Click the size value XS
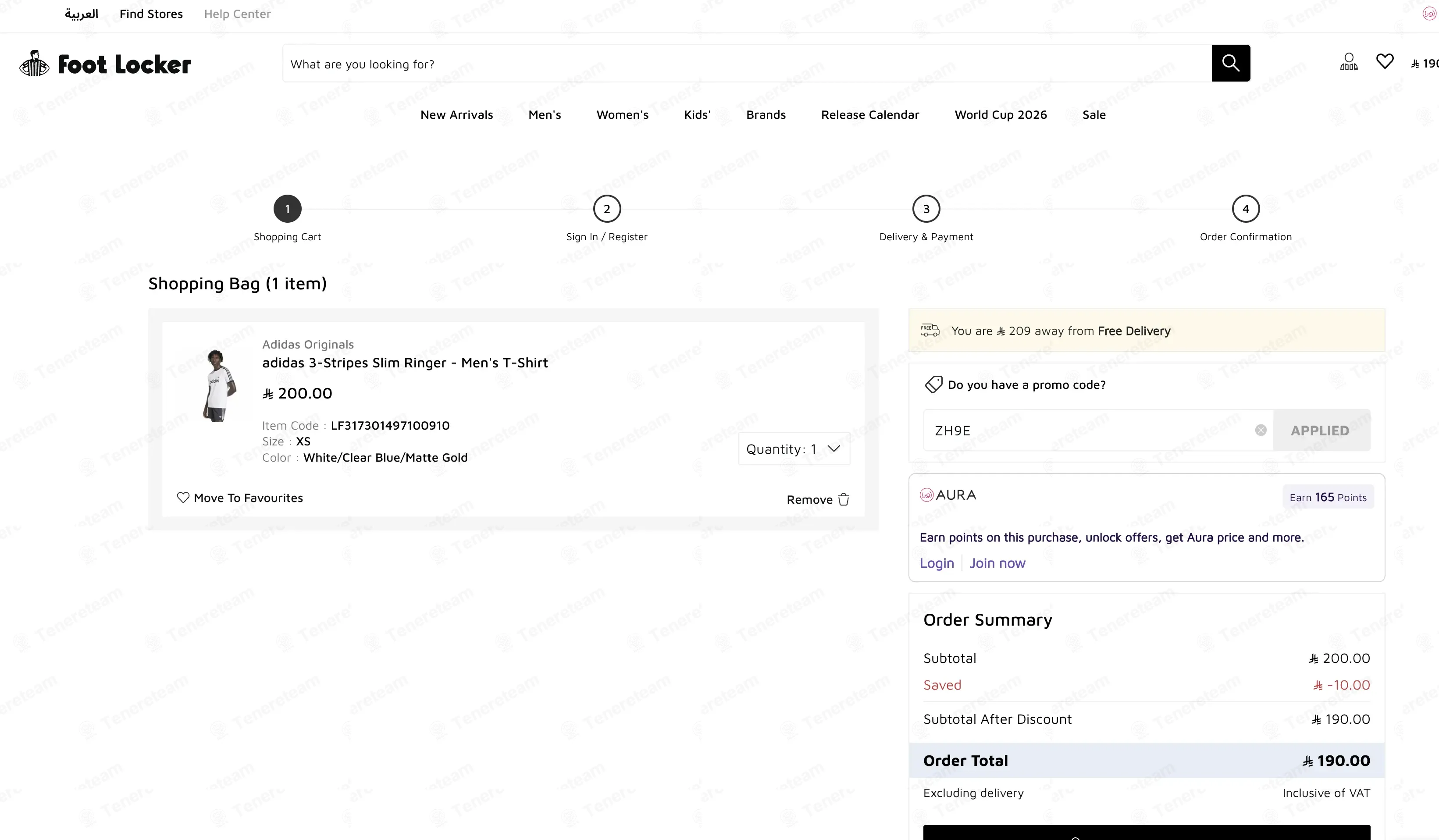 click(x=303, y=441)
